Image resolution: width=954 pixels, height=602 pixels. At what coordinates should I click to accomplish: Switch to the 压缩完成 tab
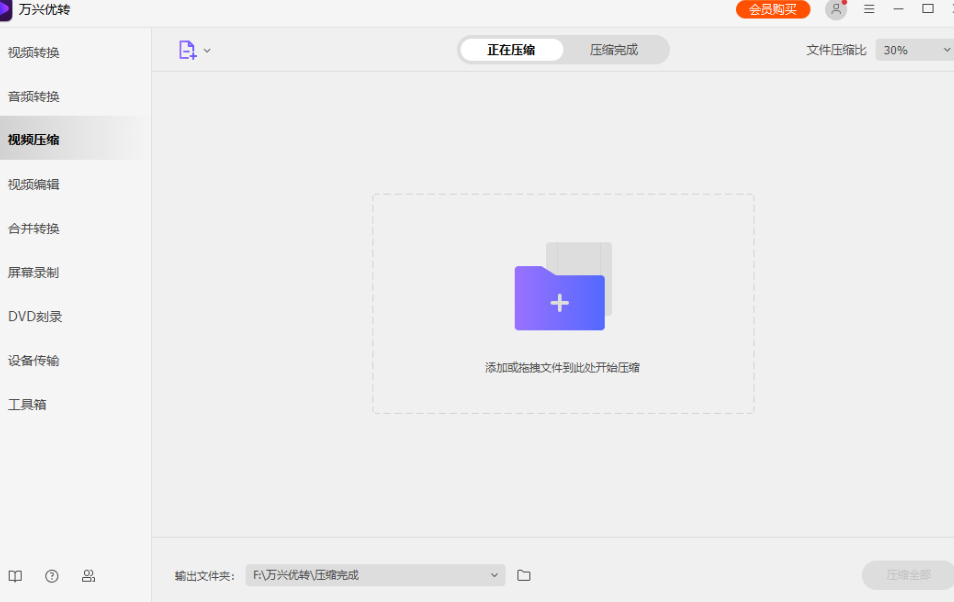[613, 50]
